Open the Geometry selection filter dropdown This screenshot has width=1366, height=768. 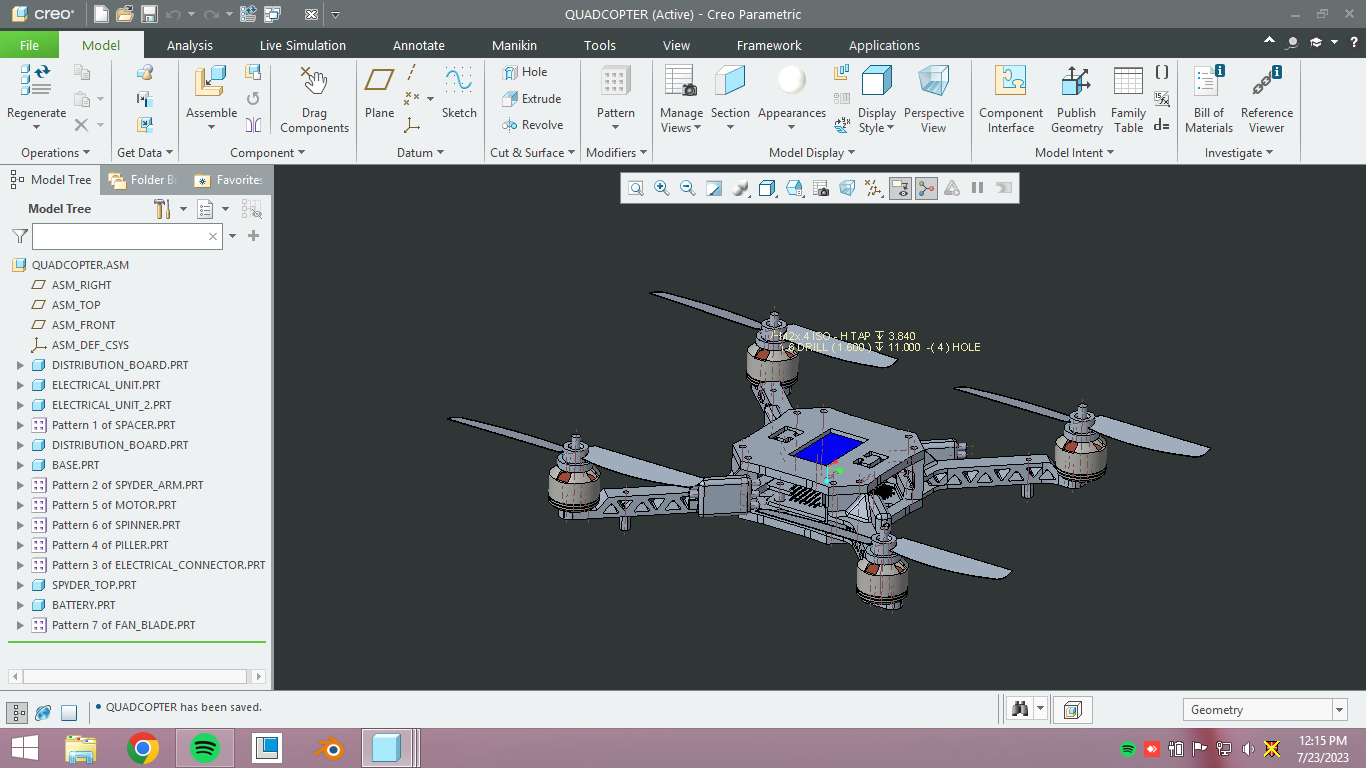1339,710
